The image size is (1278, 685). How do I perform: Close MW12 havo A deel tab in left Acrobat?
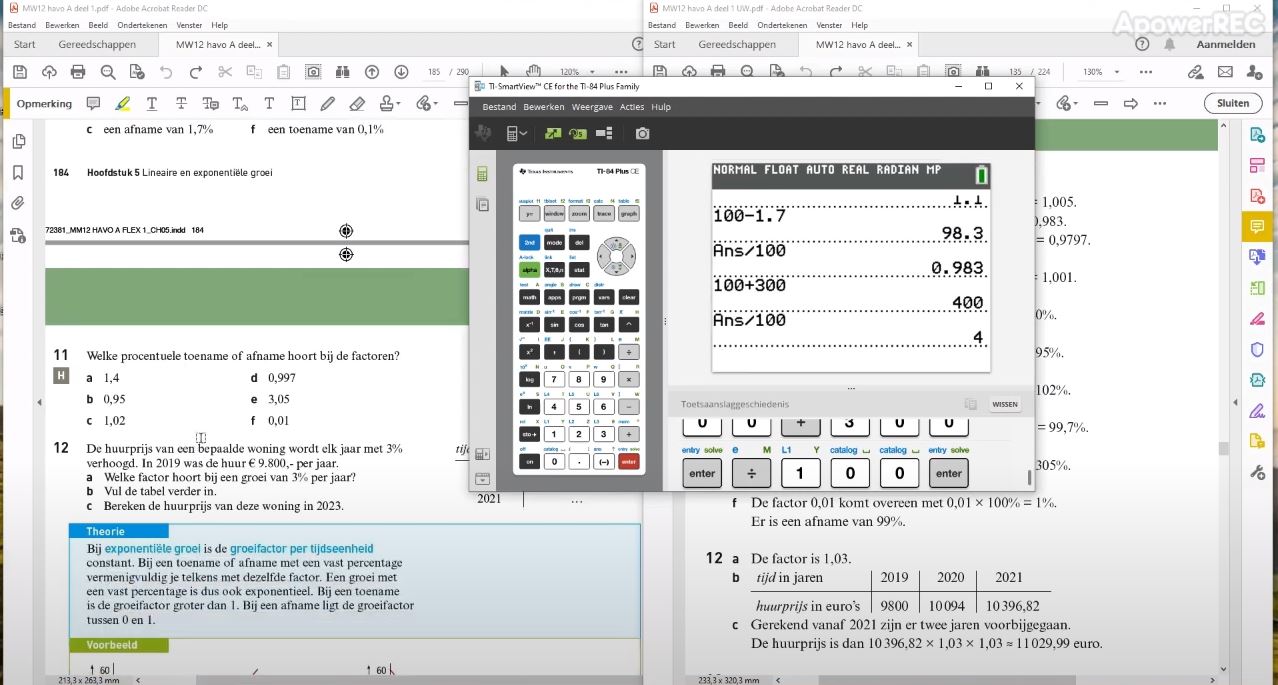pos(269,45)
